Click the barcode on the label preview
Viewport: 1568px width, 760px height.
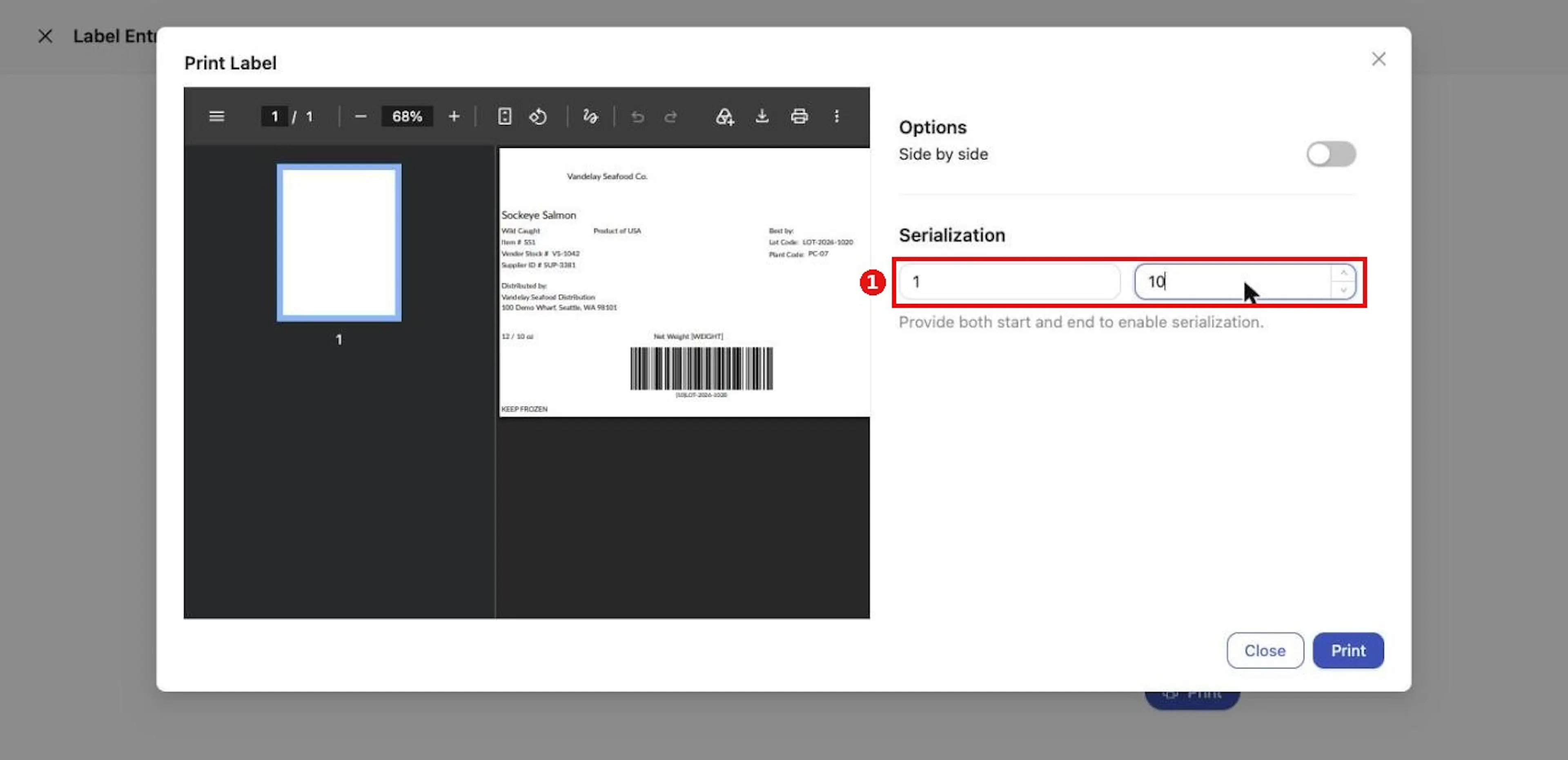tap(701, 369)
